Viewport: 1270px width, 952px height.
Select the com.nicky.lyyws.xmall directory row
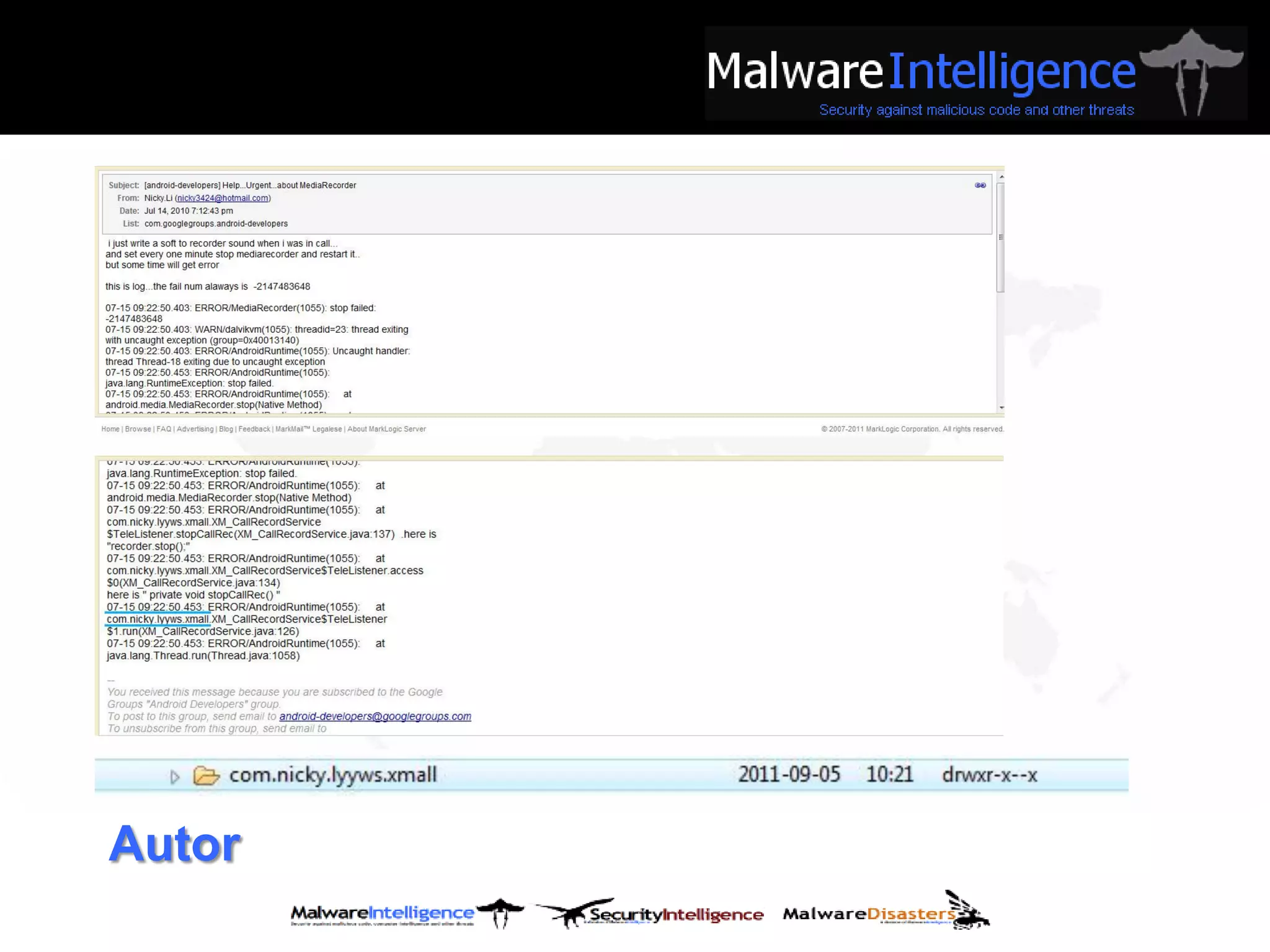pyautogui.click(x=611, y=775)
